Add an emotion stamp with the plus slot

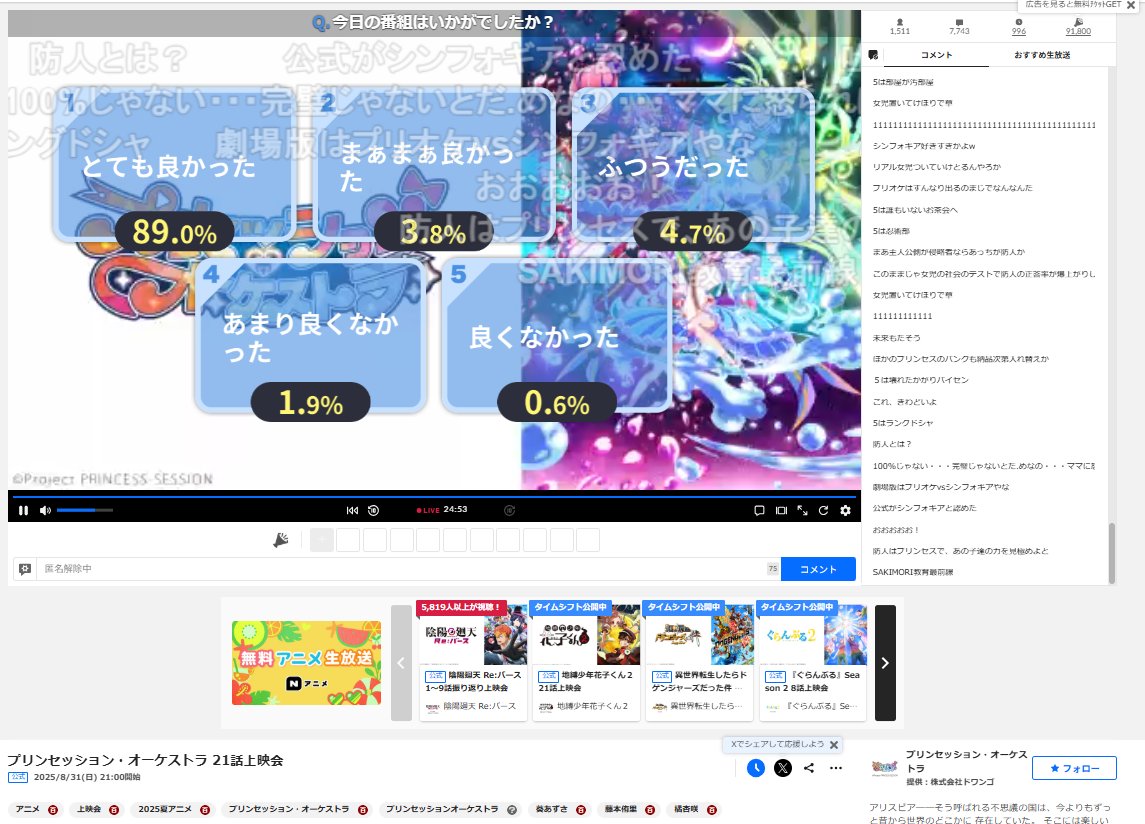(322, 540)
